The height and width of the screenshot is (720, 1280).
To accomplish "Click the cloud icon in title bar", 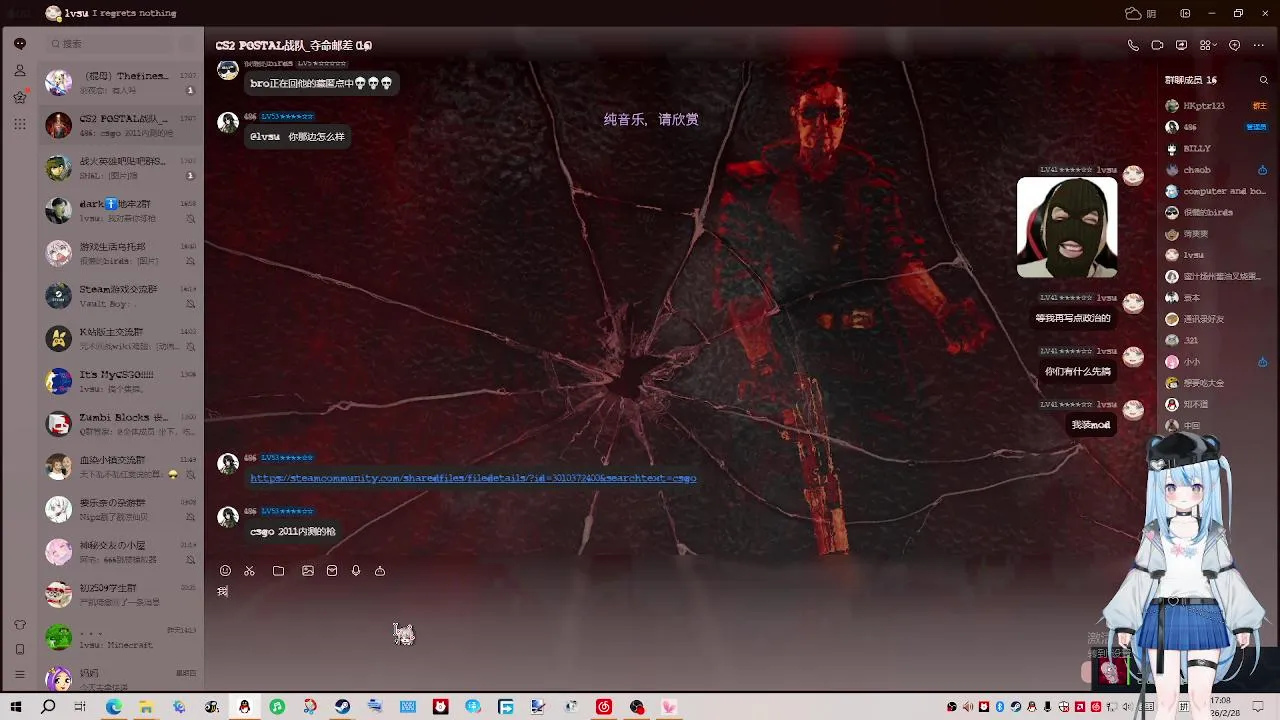I will point(1133,13).
